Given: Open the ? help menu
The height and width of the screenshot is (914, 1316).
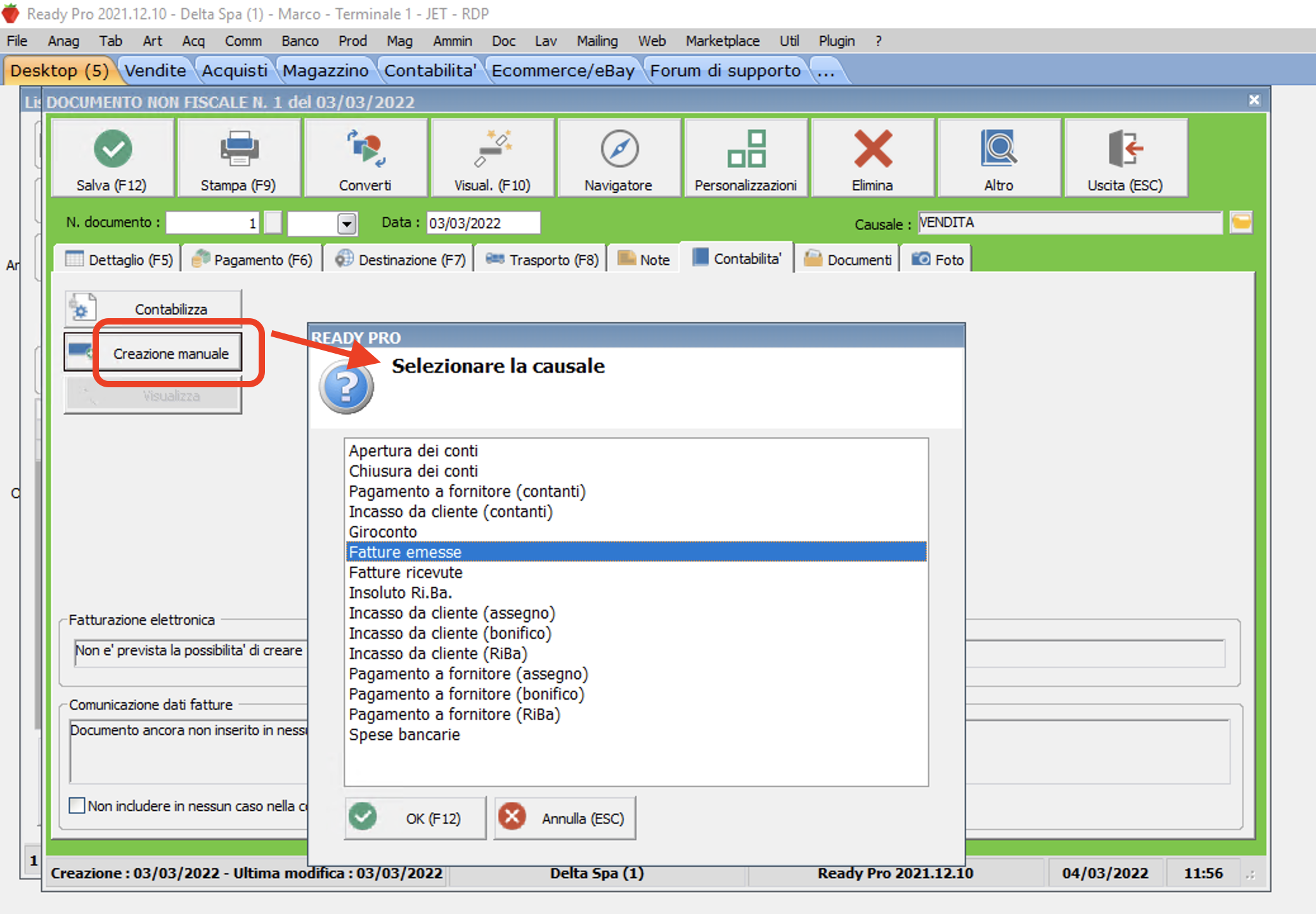Looking at the screenshot, I should [x=879, y=41].
